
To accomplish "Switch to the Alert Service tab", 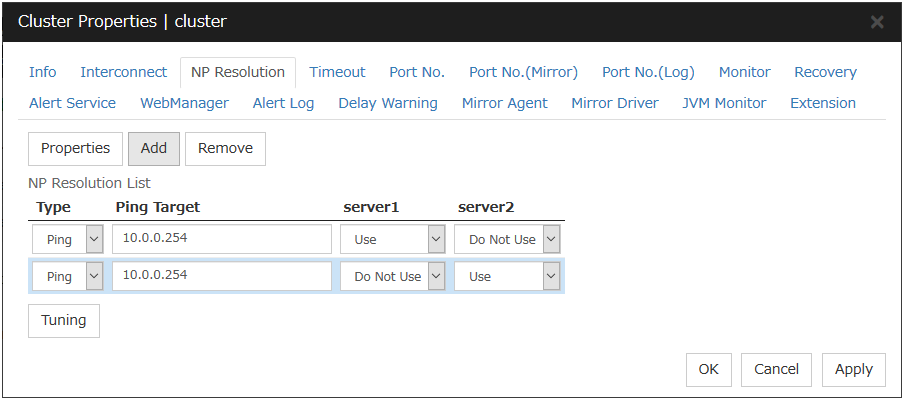I will coord(72,103).
